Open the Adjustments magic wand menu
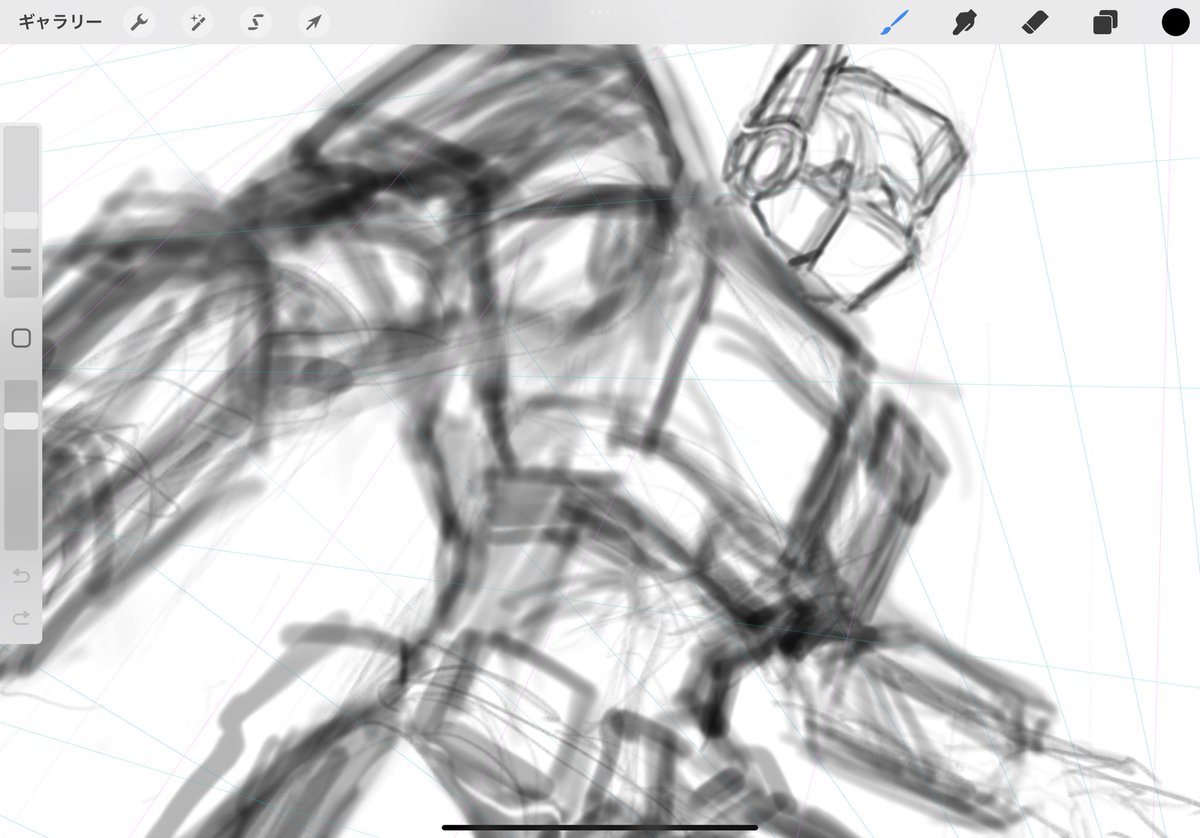Image resolution: width=1200 pixels, height=838 pixels. tap(197, 22)
